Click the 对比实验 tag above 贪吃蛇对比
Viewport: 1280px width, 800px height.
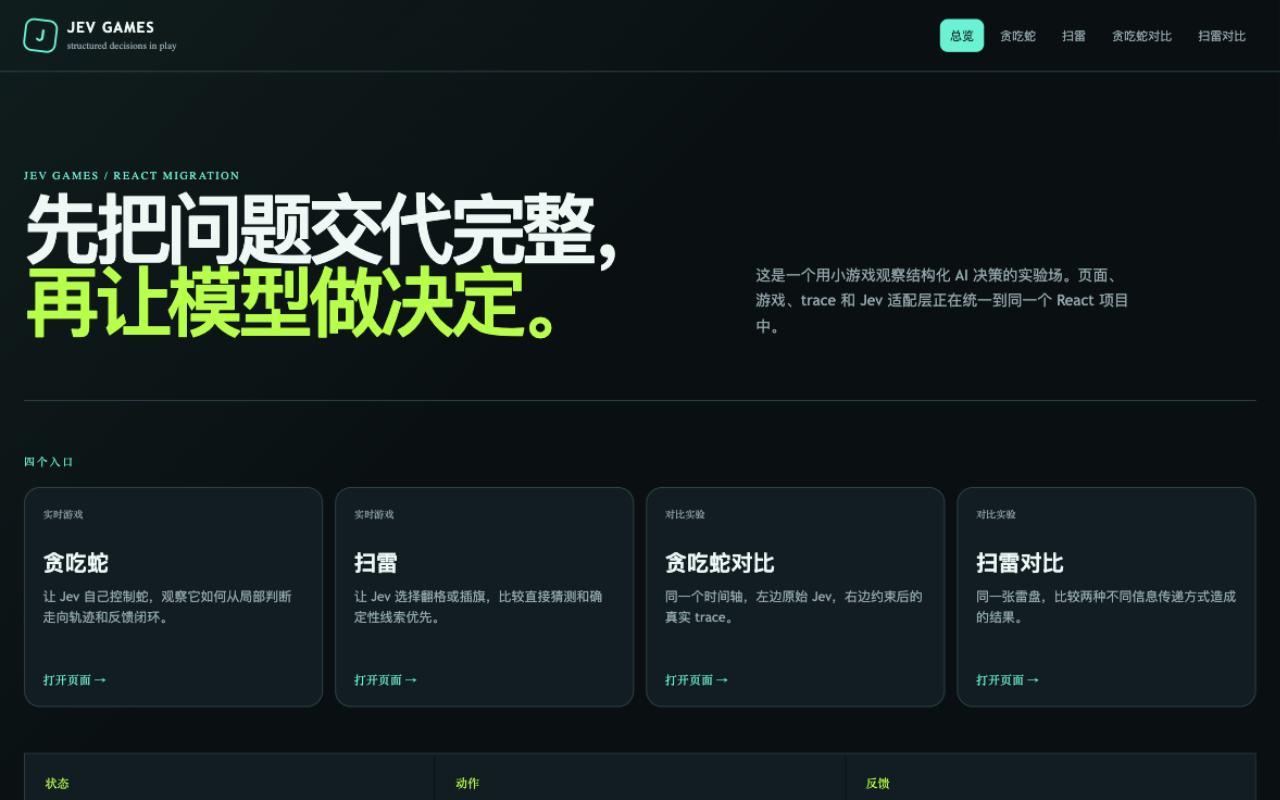685,515
